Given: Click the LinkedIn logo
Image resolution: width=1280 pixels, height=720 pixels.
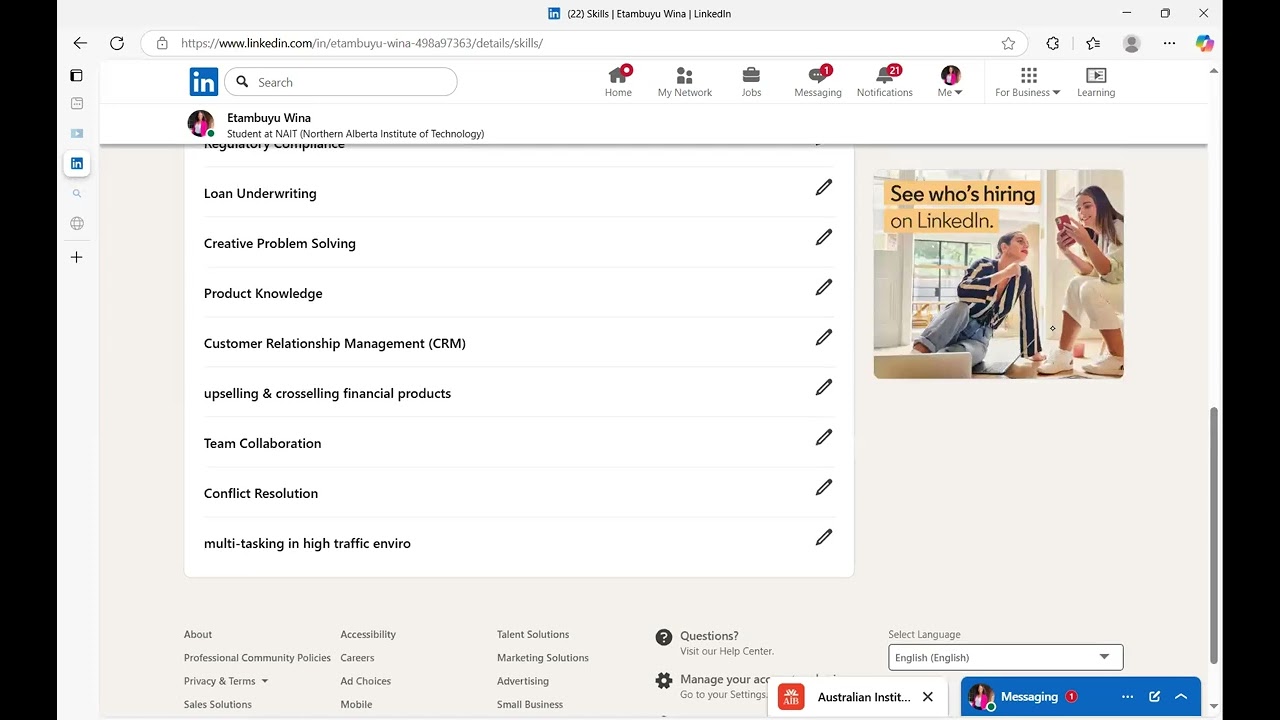Looking at the screenshot, I should pyautogui.click(x=204, y=82).
